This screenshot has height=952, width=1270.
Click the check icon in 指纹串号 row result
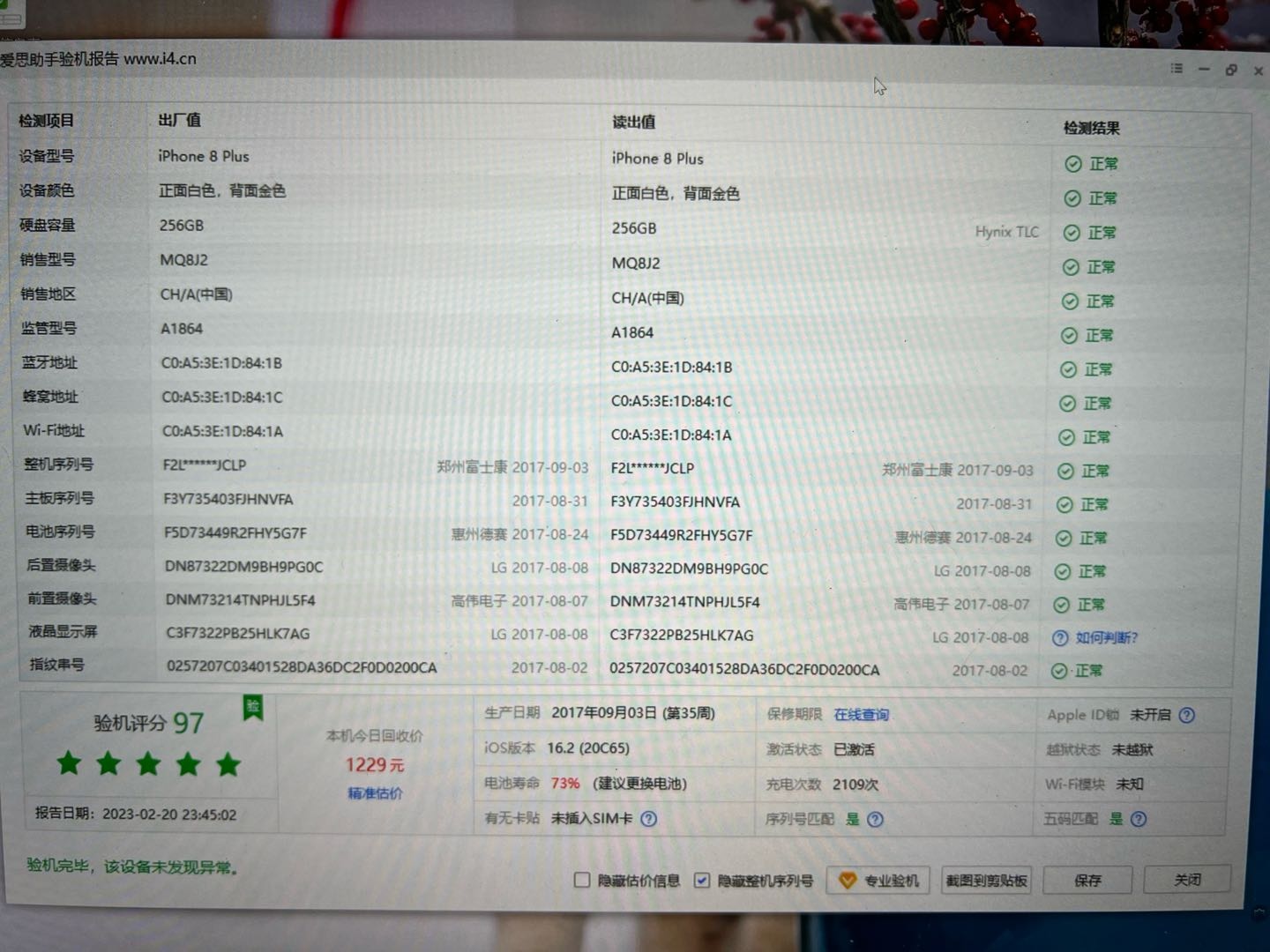[x=1059, y=671]
